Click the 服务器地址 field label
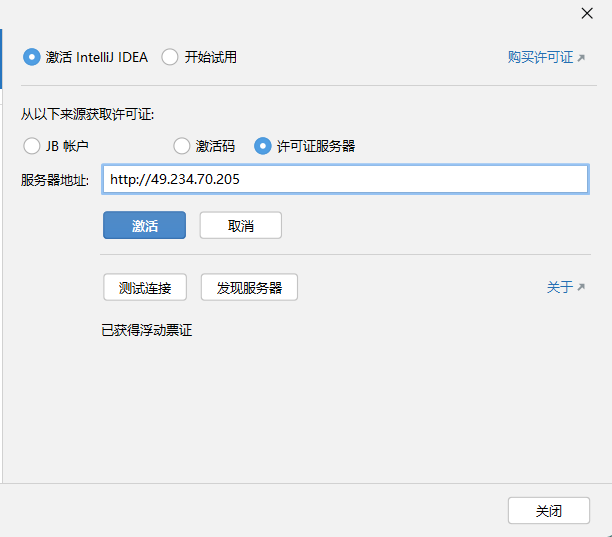Image resolution: width=612 pixels, height=537 pixels. tap(55, 180)
